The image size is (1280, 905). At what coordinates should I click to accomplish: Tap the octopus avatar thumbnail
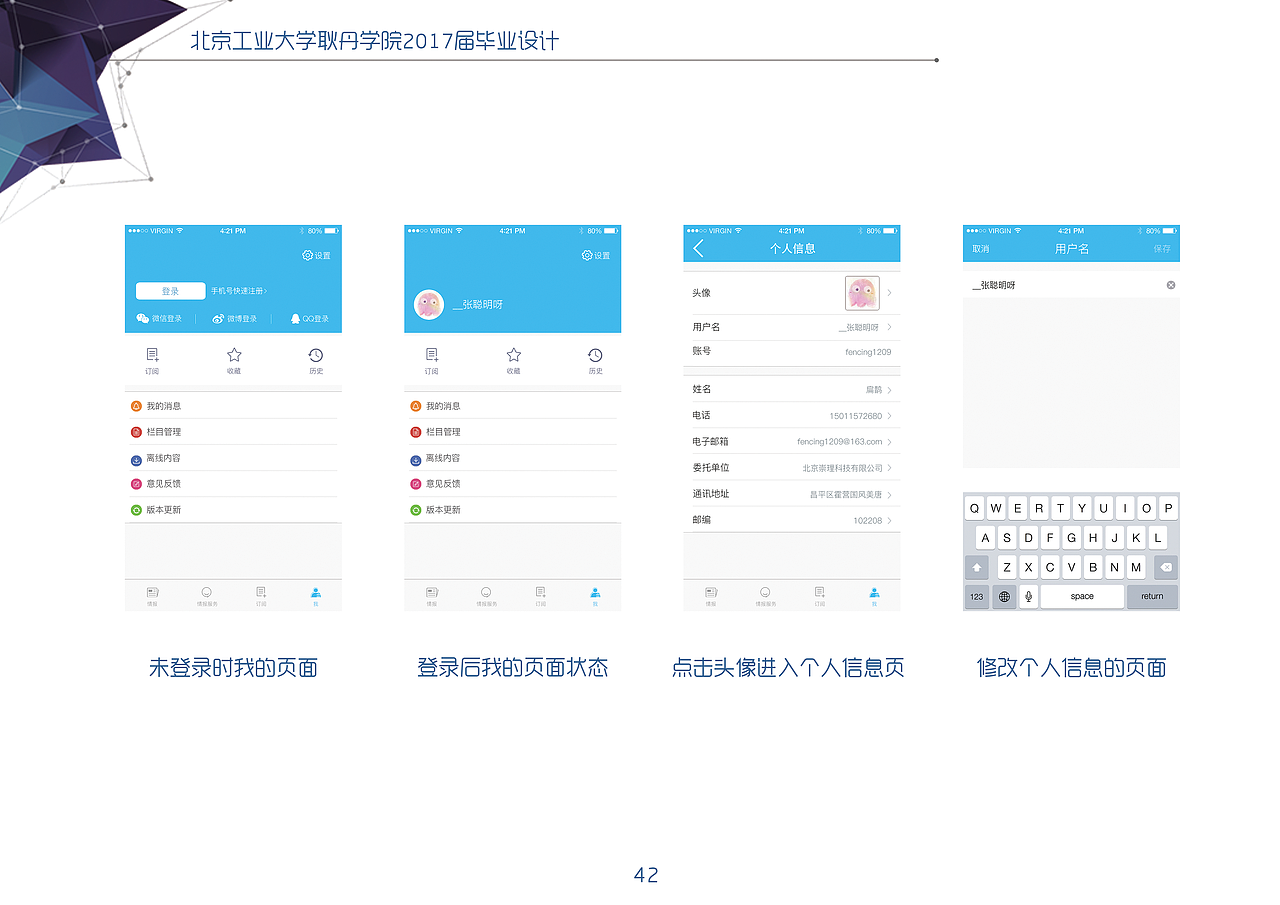tap(861, 293)
